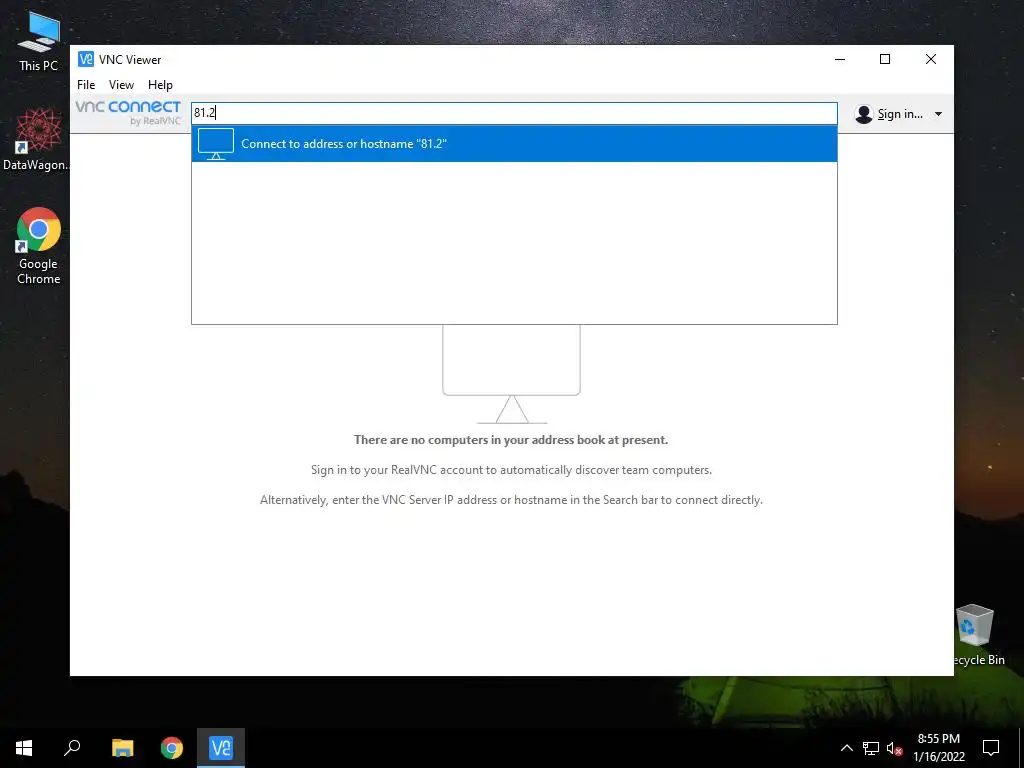Click the monitor icon in the connect suggestion
The height and width of the screenshot is (768, 1024).
coord(216,144)
